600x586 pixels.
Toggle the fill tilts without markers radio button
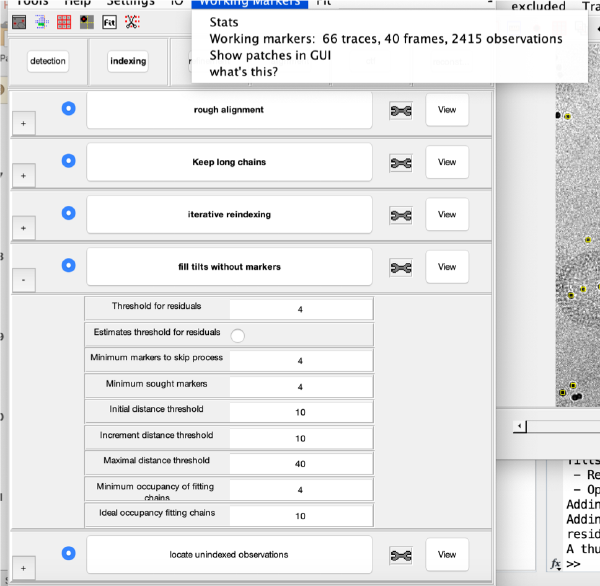click(x=68, y=265)
